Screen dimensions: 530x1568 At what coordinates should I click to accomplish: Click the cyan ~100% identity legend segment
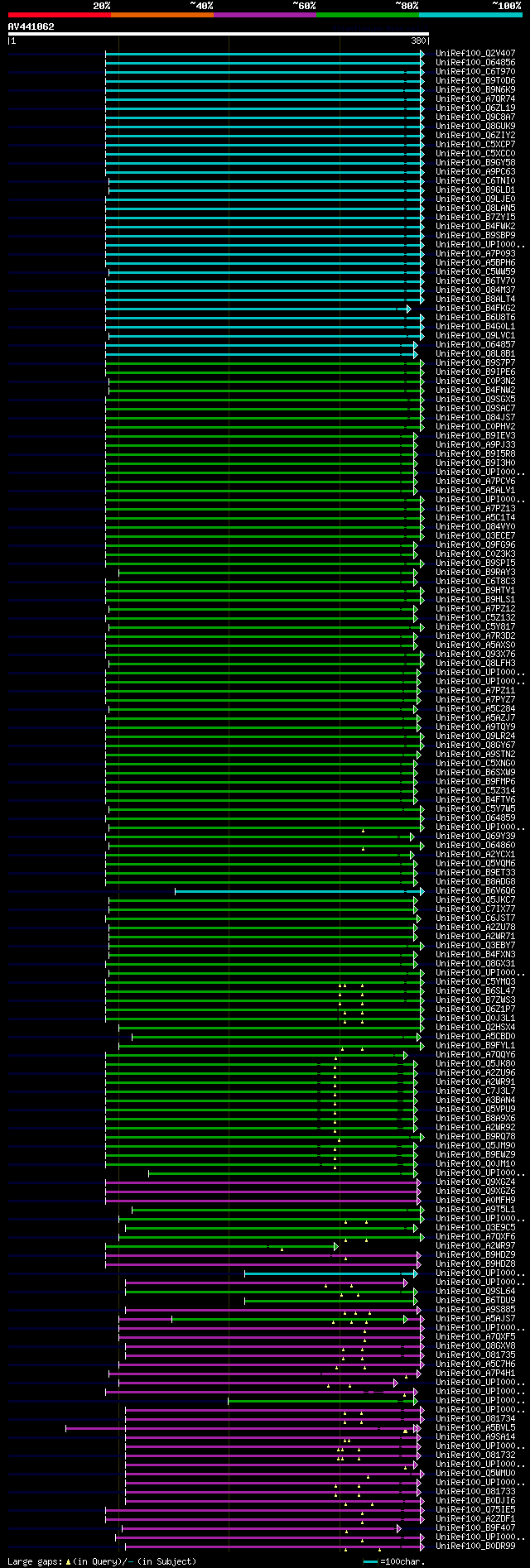[x=470, y=15]
